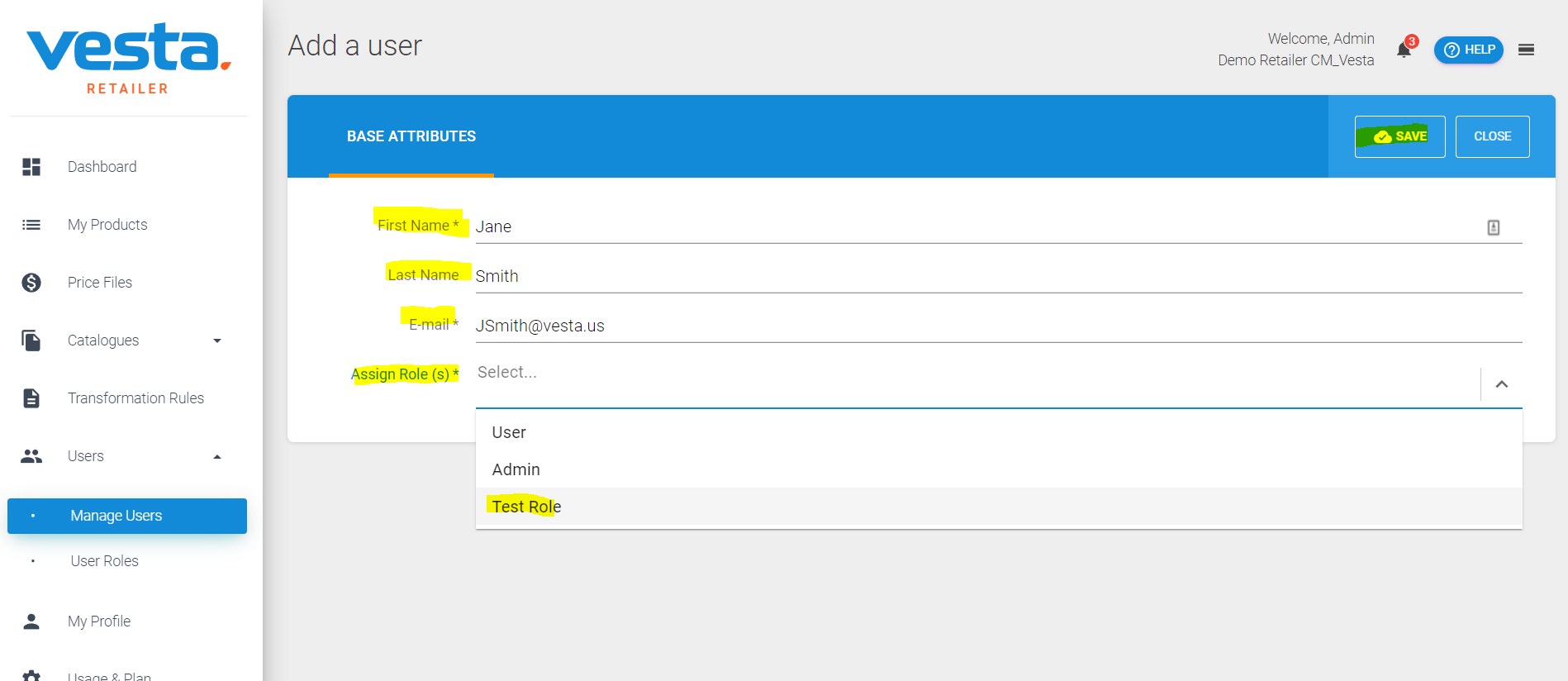Open the HELP button
1568x681 pixels.
pos(1469,50)
